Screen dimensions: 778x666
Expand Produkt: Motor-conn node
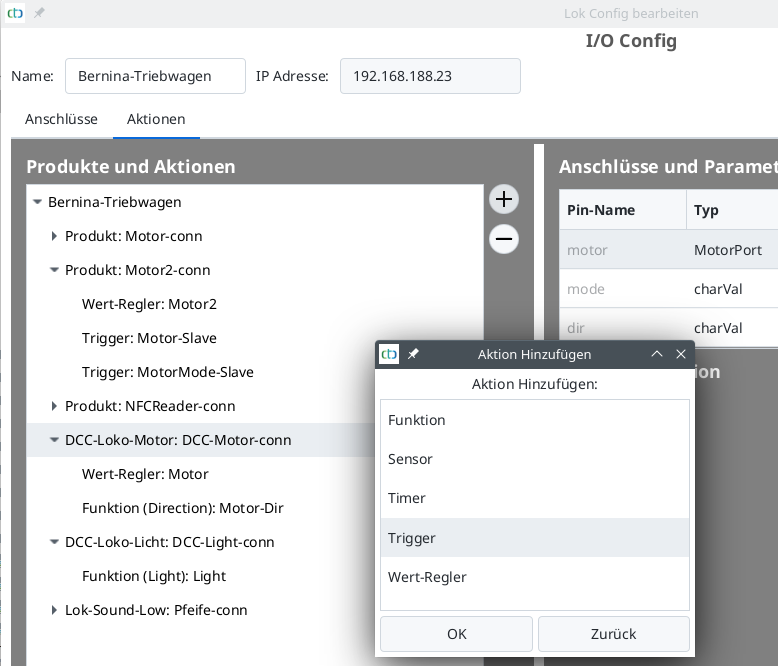pyautogui.click(x=54, y=236)
